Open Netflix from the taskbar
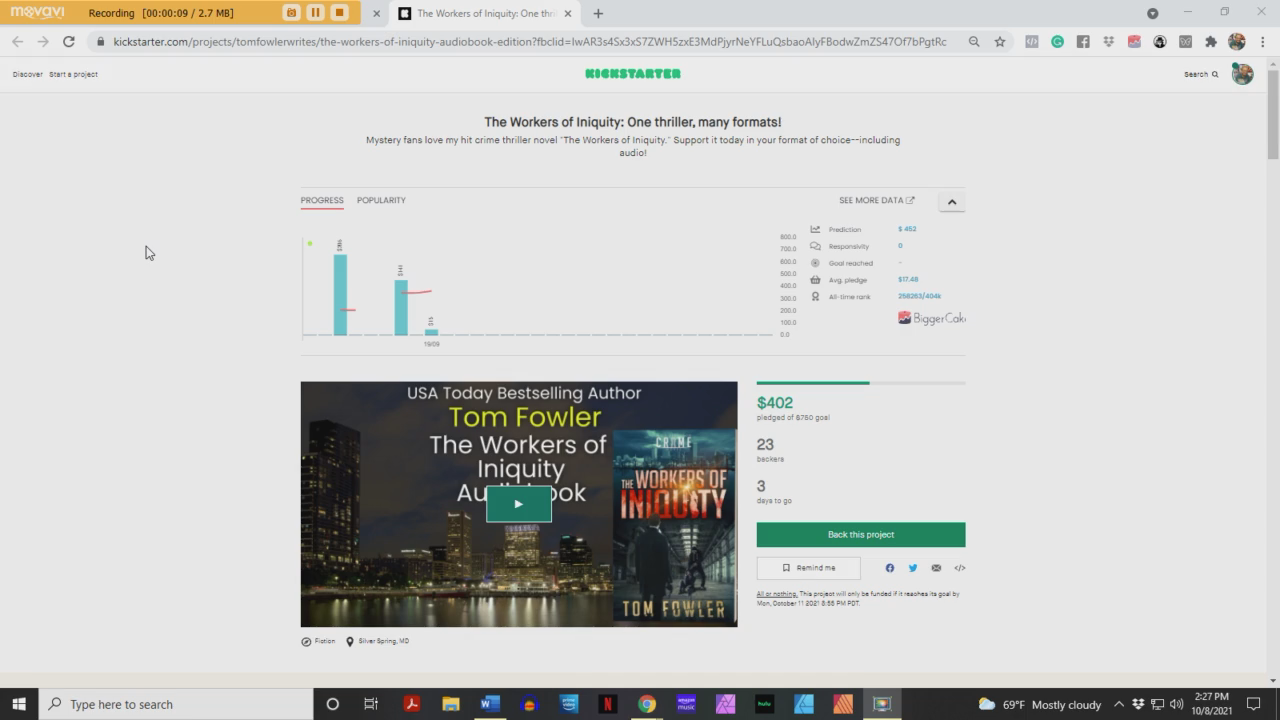Screen dimensions: 1280x720 click(x=607, y=704)
